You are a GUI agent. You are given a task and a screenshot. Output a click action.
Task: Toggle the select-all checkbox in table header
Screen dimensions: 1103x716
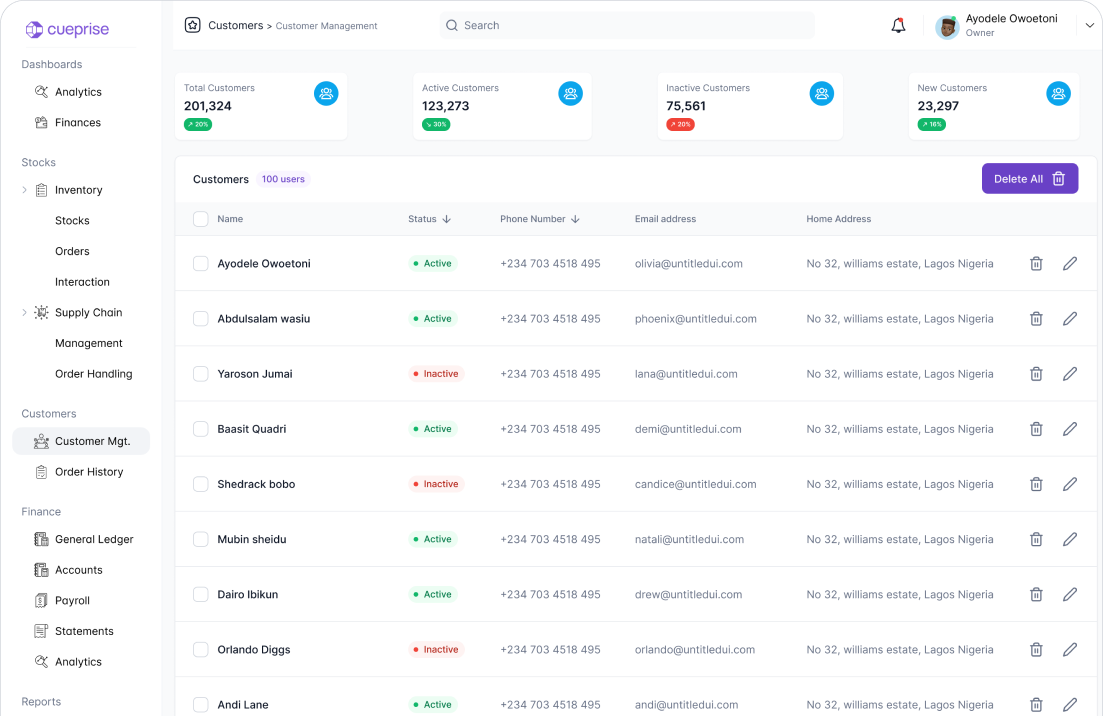coord(201,219)
